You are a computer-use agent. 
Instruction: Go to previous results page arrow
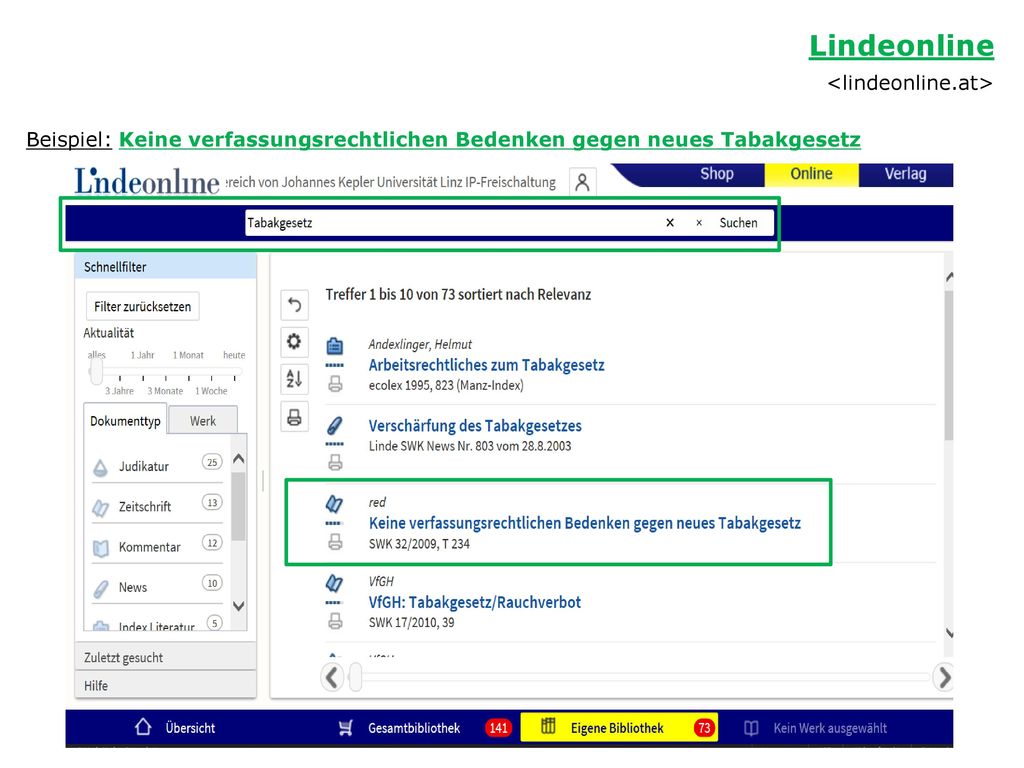(332, 677)
